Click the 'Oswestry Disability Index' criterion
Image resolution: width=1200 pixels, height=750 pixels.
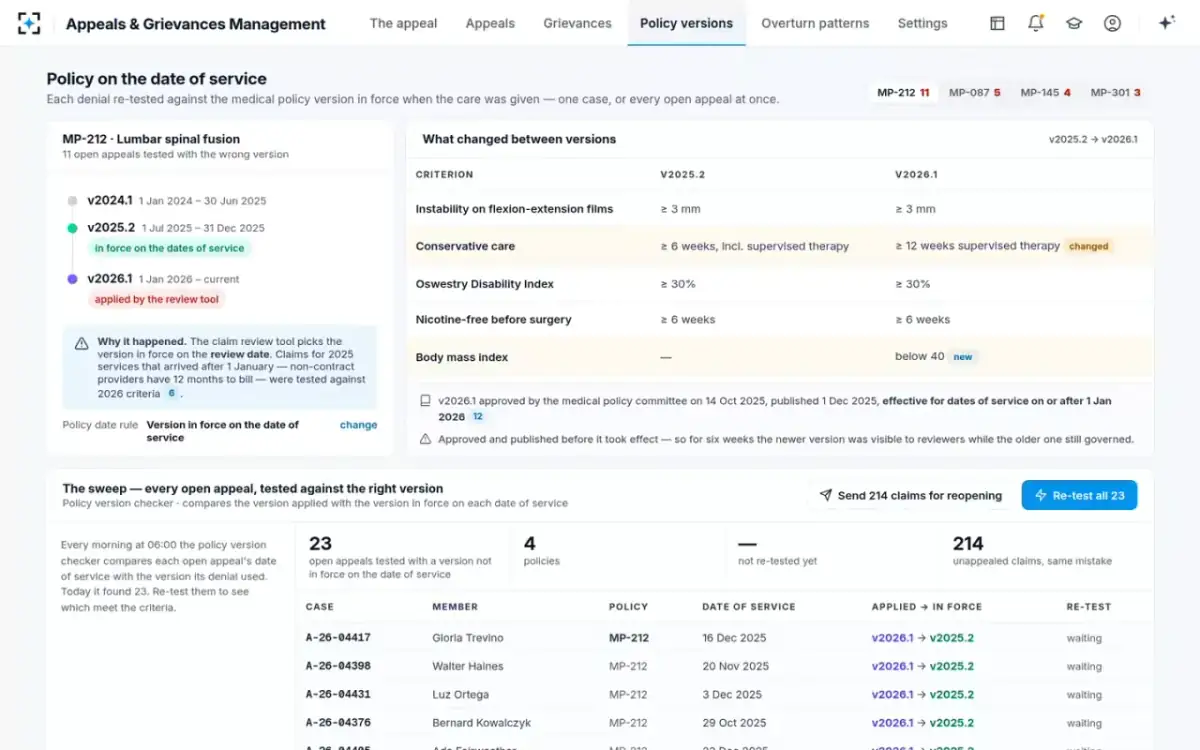point(485,284)
